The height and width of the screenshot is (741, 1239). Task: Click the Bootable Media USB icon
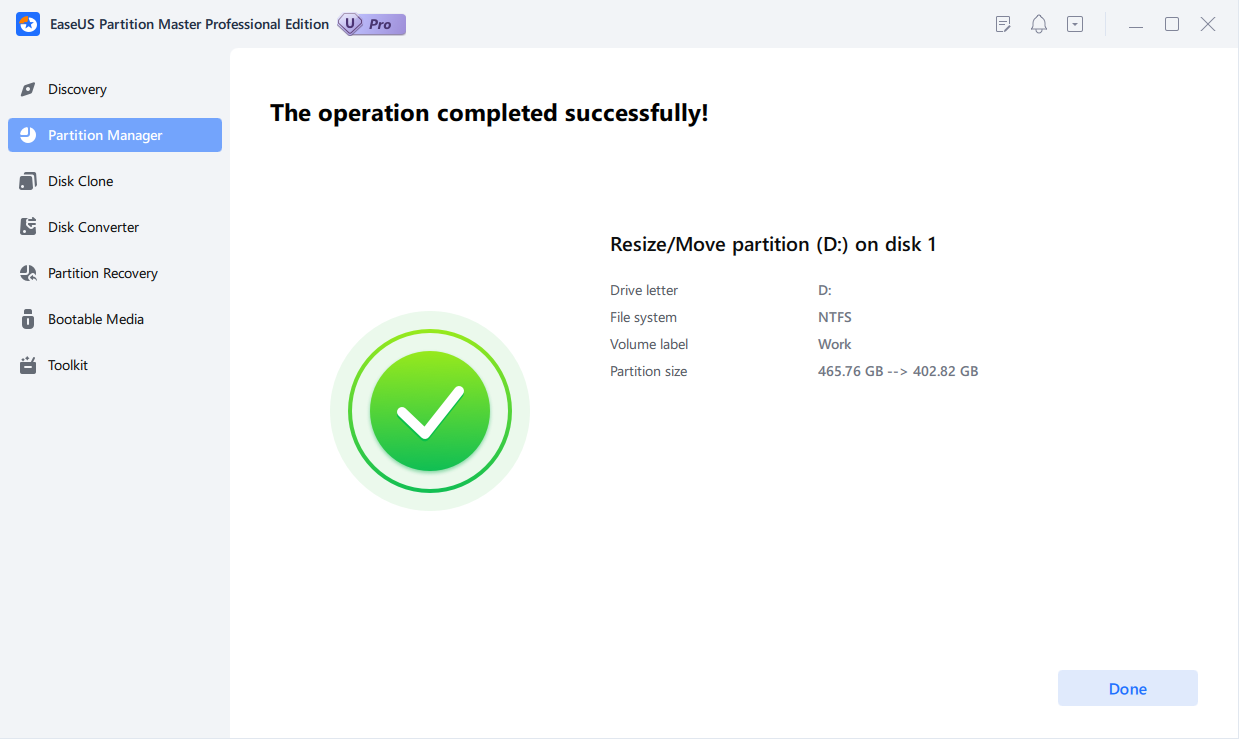(28, 320)
